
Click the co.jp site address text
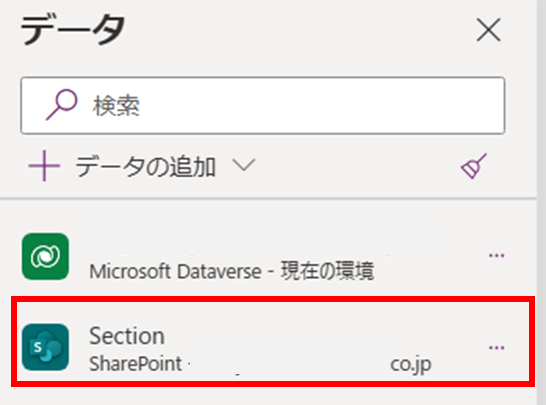(411, 365)
